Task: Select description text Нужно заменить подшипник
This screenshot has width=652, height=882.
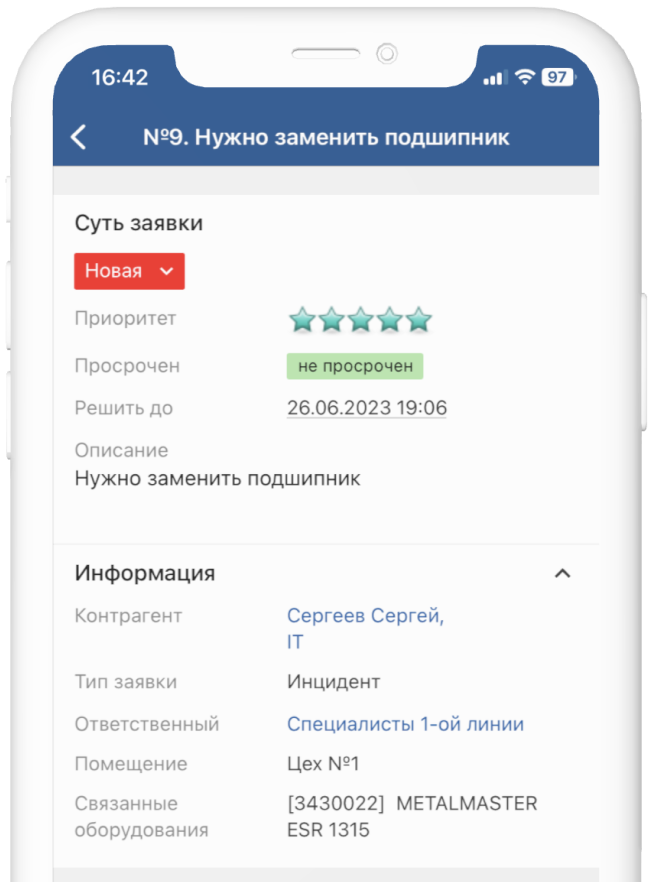Action: click(x=218, y=479)
